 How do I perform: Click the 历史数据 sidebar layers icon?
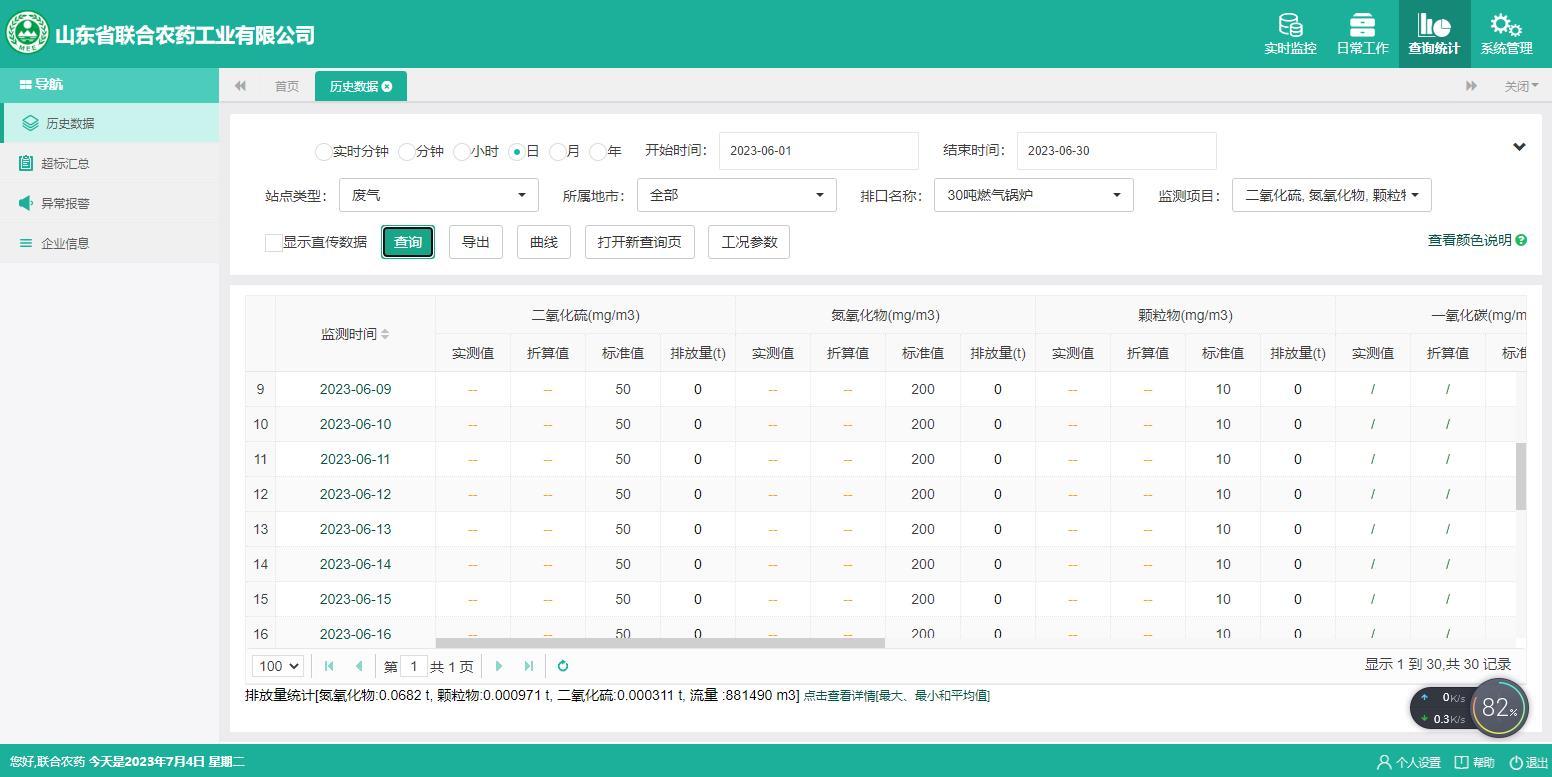point(31,123)
